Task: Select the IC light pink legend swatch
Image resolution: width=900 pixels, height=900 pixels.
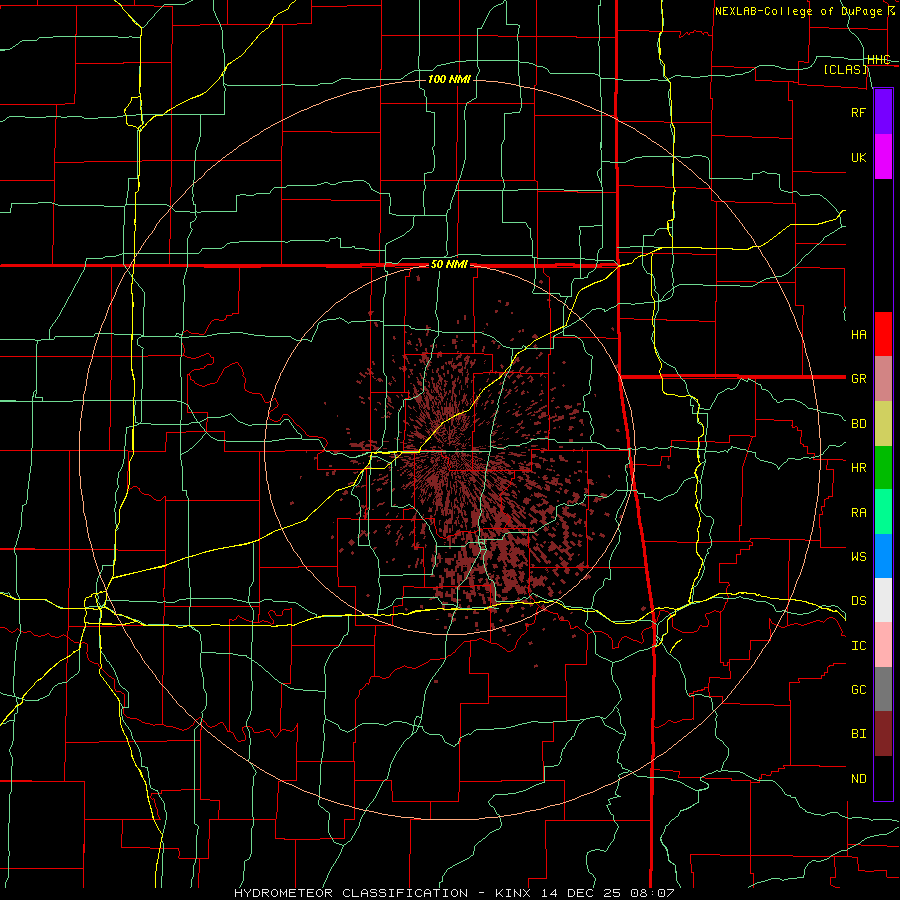Action: tap(883, 645)
